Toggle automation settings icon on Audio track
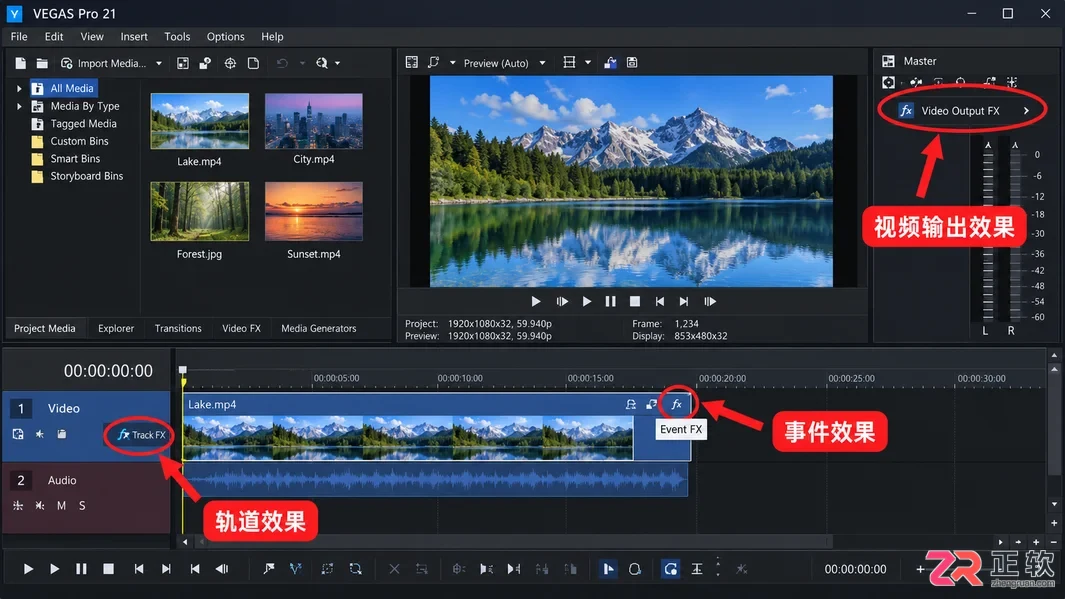The height and width of the screenshot is (599, 1065). 18,506
